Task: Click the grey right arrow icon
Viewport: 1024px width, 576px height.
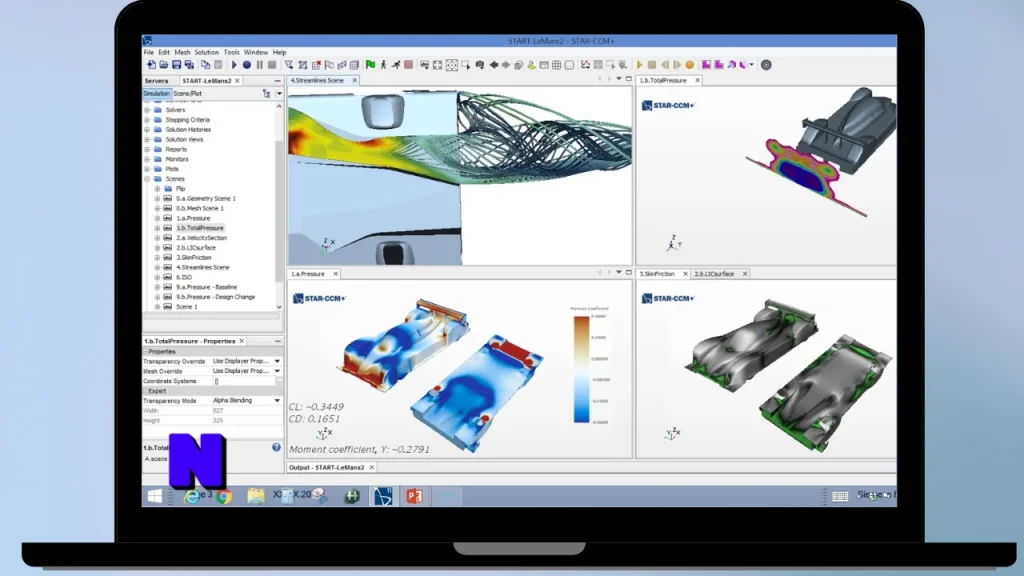Action: (506, 65)
